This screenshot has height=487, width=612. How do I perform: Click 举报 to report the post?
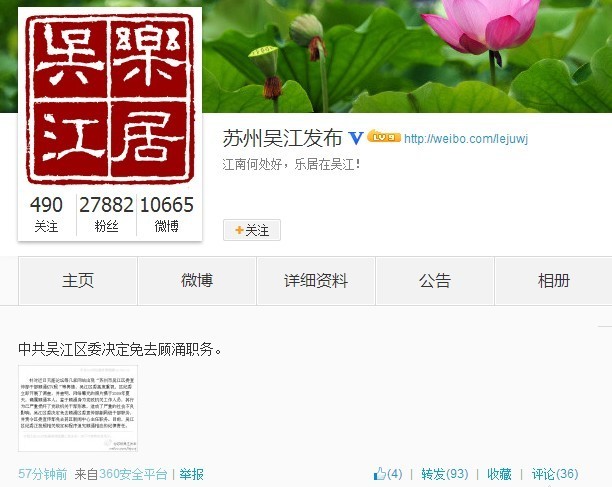coord(192,474)
